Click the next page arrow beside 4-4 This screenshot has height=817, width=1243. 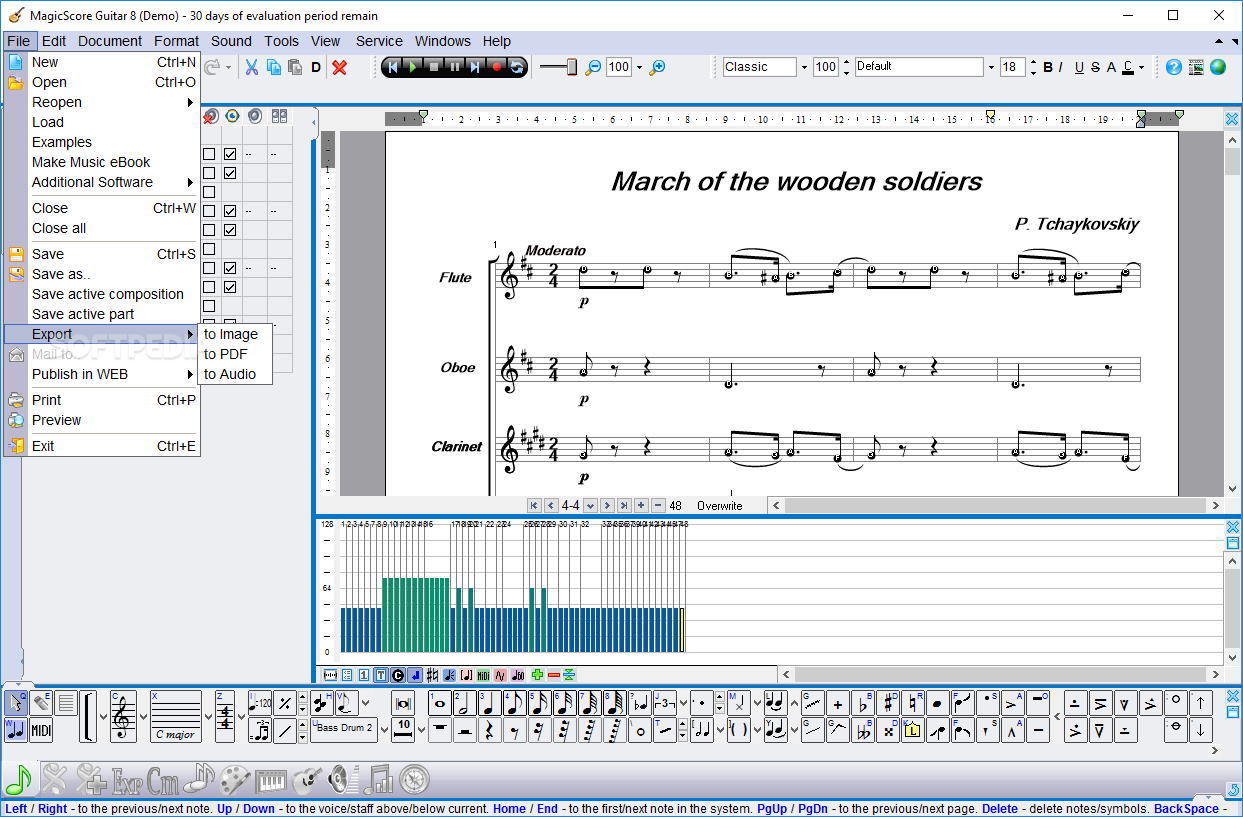tap(606, 506)
